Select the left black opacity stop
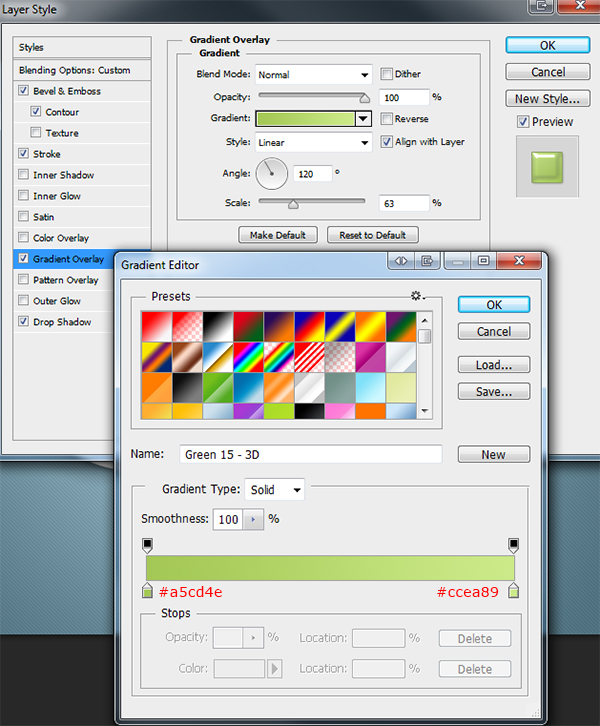 tap(147, 545)
